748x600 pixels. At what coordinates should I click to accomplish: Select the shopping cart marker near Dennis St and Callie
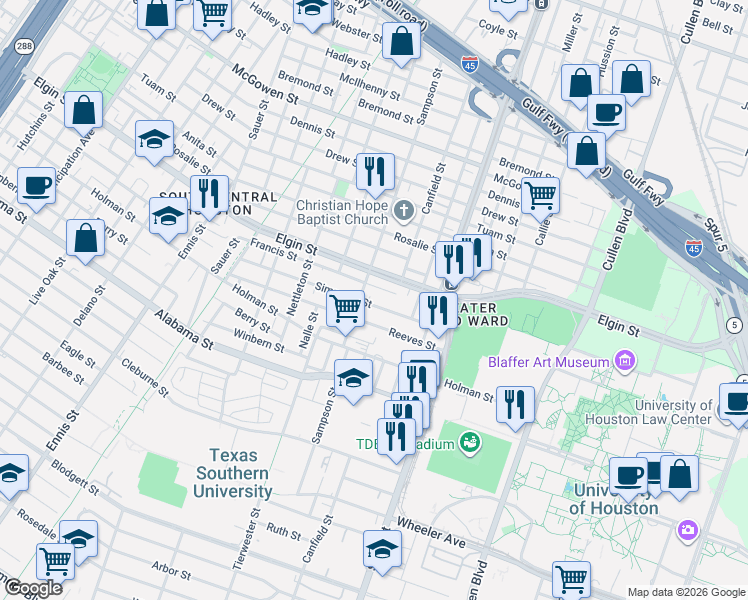pos(540,199)
